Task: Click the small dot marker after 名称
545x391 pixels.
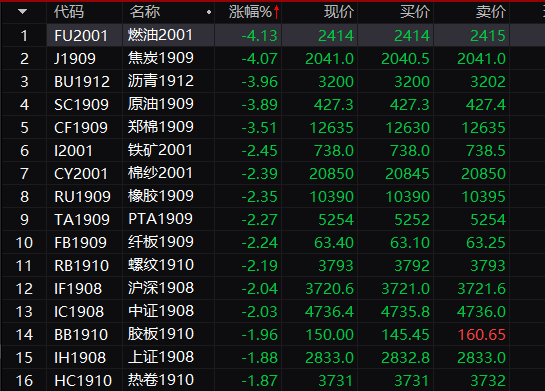Action: coord(209,12)
